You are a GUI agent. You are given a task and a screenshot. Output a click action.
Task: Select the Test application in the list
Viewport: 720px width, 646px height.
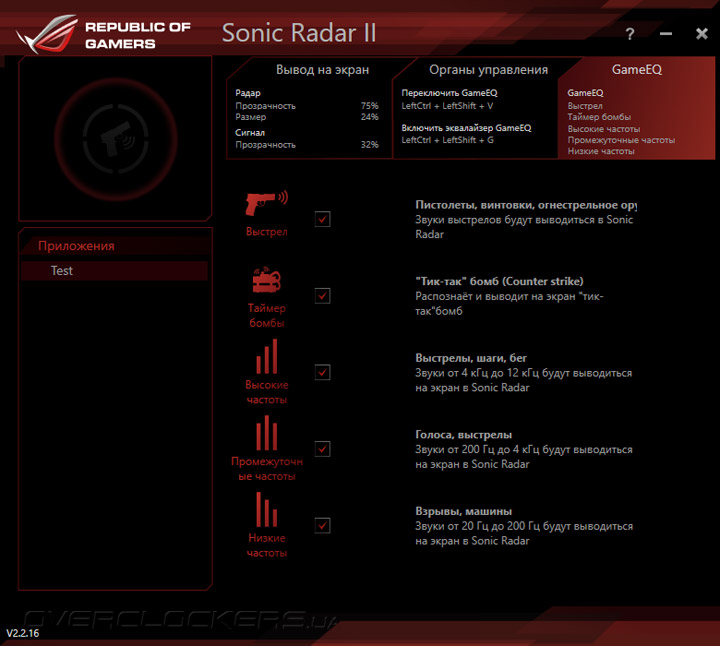point(114,271)
